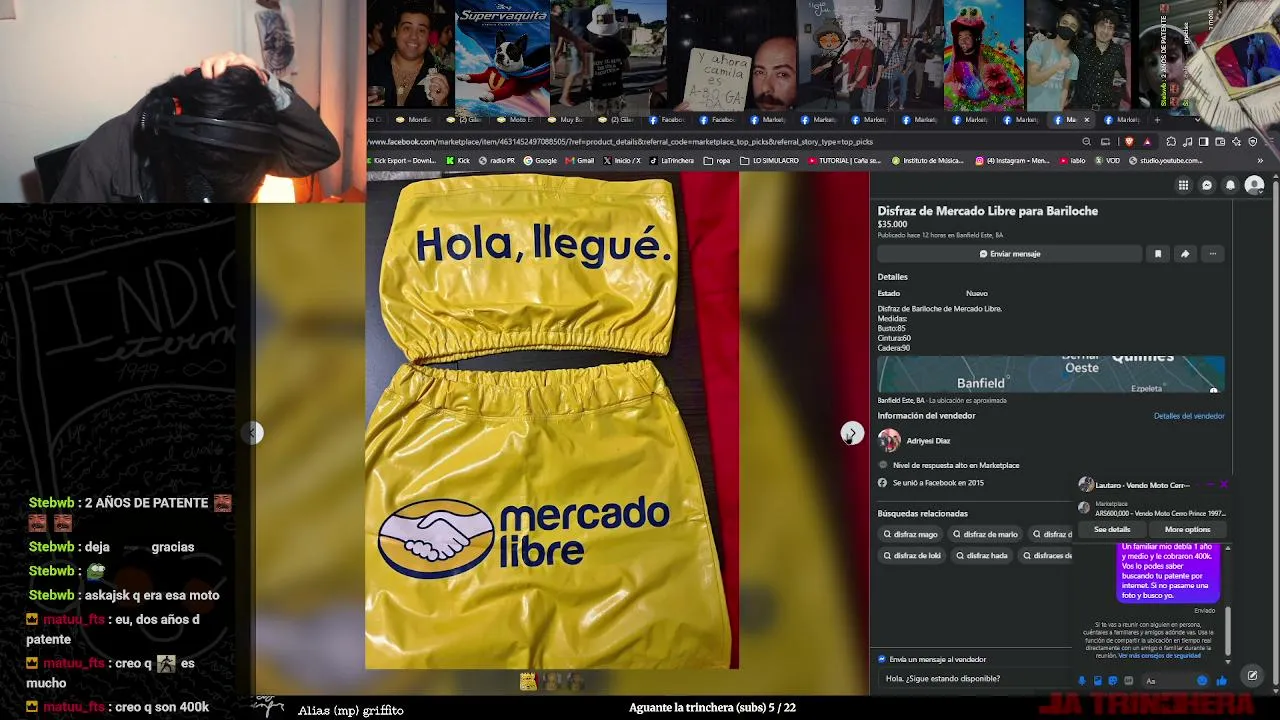Open 'Ver más consejos de seguridad' link

[x=1160, y=656]
